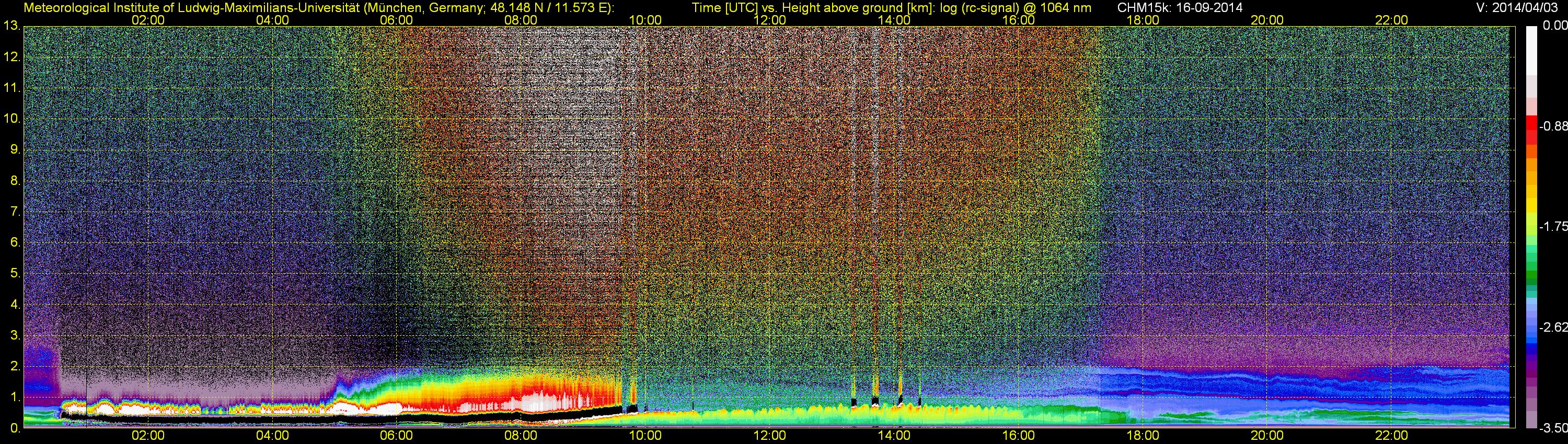Click 18:00 on the lower time axis
The width and height of the screenshot is (1568, 444).
click(1143, 436)
